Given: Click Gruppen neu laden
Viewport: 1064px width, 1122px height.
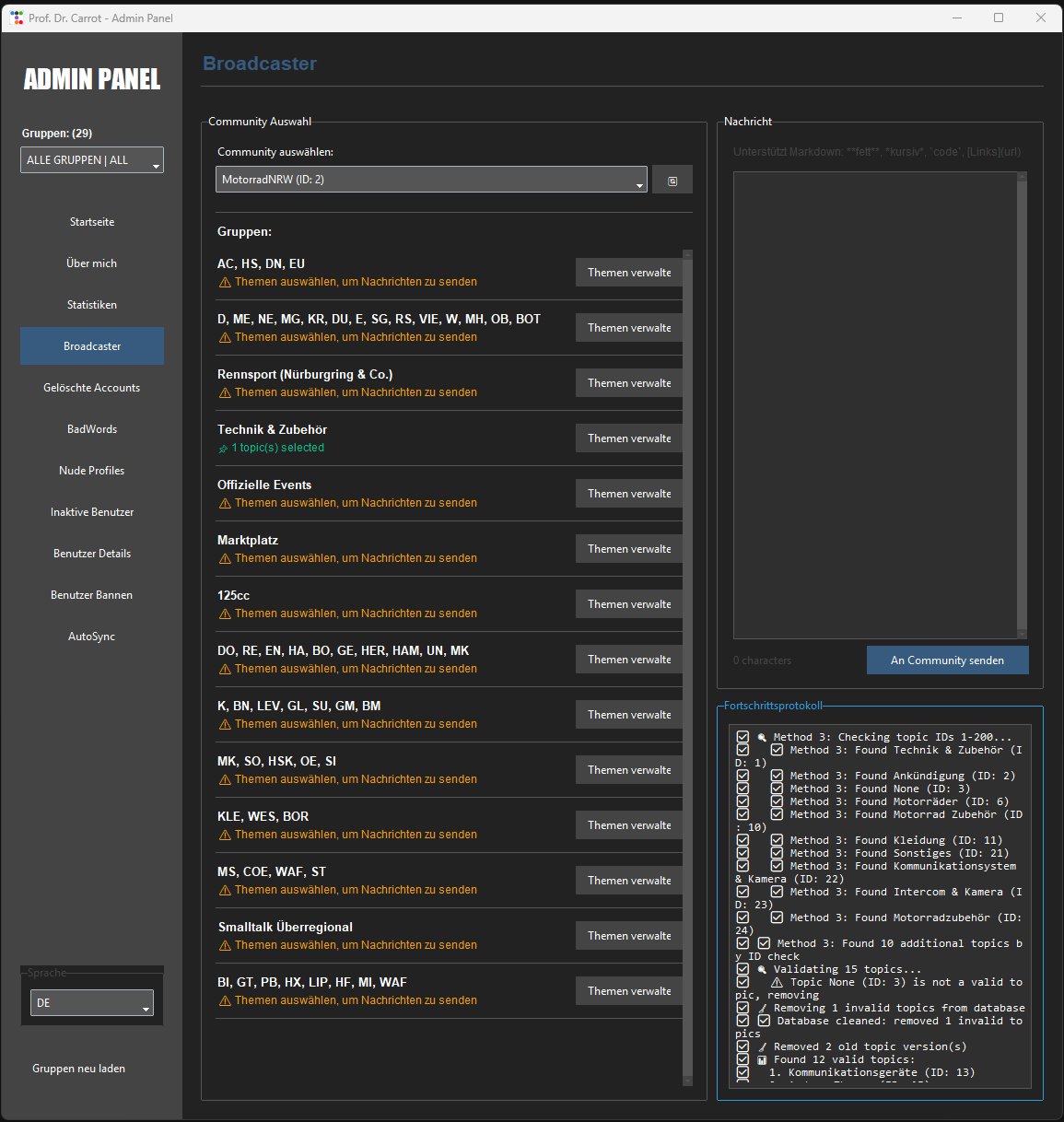Looking at the screenshot, I should [x=79, y=1069].
